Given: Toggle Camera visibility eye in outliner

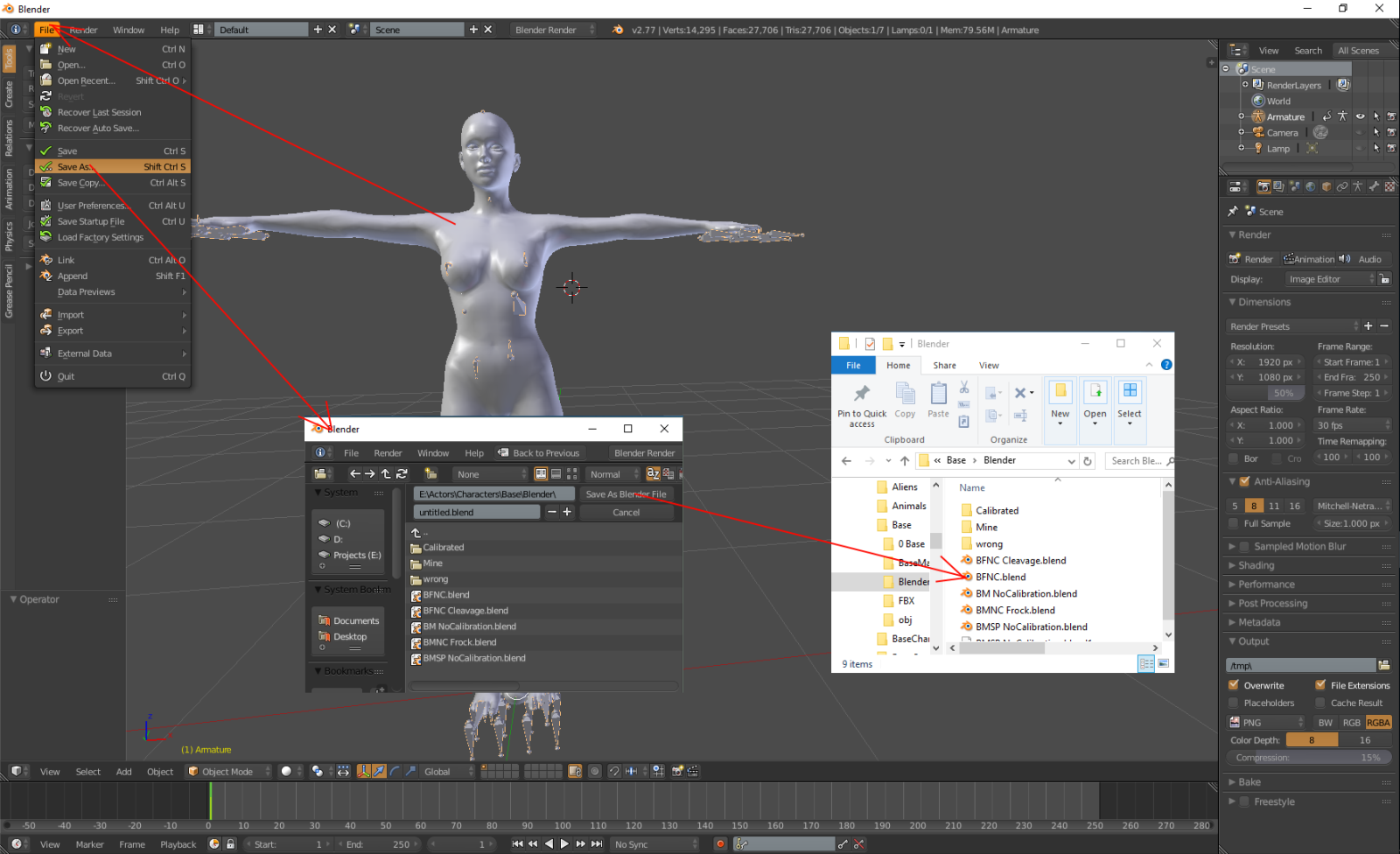Looking at the screenshot, I should pyautogui.click(x=1360, y=132).
